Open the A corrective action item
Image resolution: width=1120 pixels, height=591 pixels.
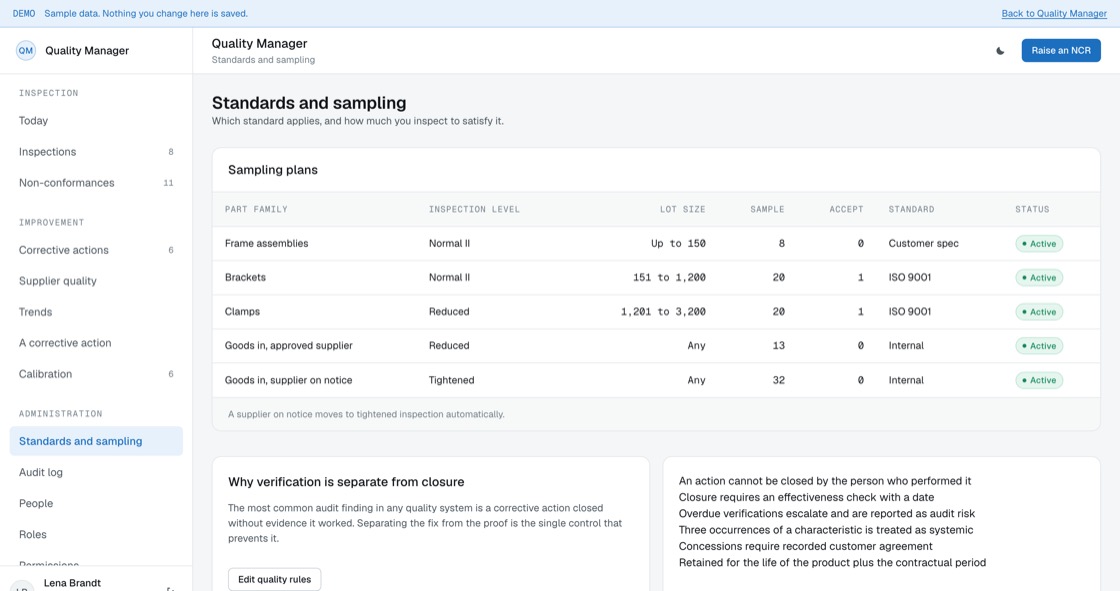click(x=96, y=343)
